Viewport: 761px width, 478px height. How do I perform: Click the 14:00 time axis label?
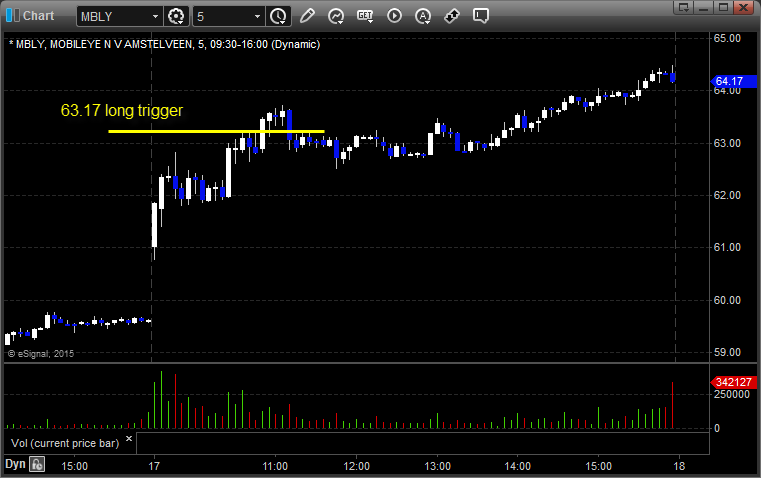pos(517,466)
